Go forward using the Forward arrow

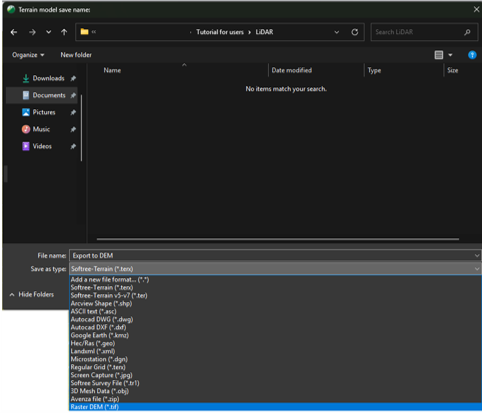[x=32, y=32]
